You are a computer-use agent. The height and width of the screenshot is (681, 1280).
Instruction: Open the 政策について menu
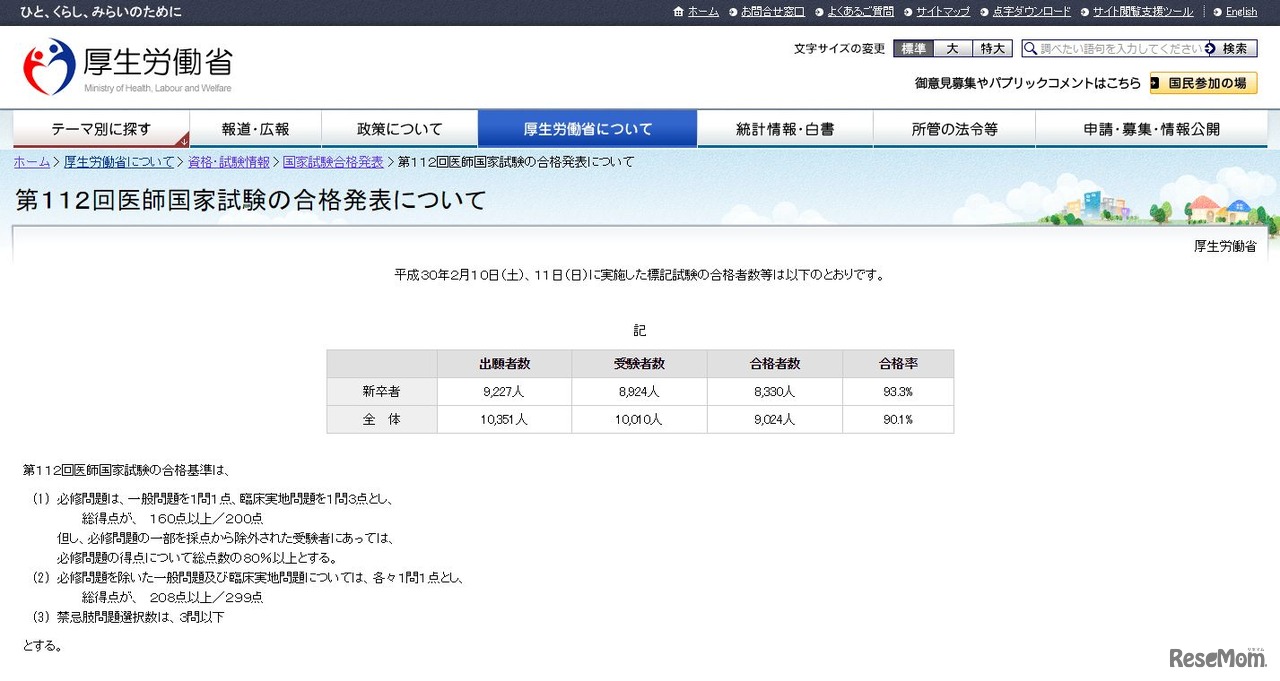(398, 128)
